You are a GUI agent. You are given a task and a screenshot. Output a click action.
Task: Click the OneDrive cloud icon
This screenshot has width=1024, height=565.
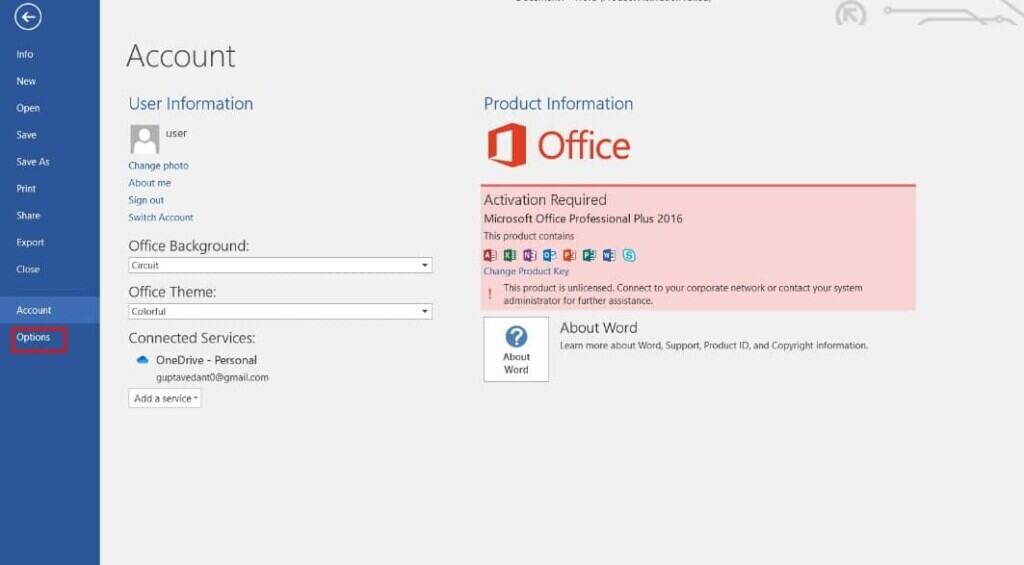(x=142, y=360)
